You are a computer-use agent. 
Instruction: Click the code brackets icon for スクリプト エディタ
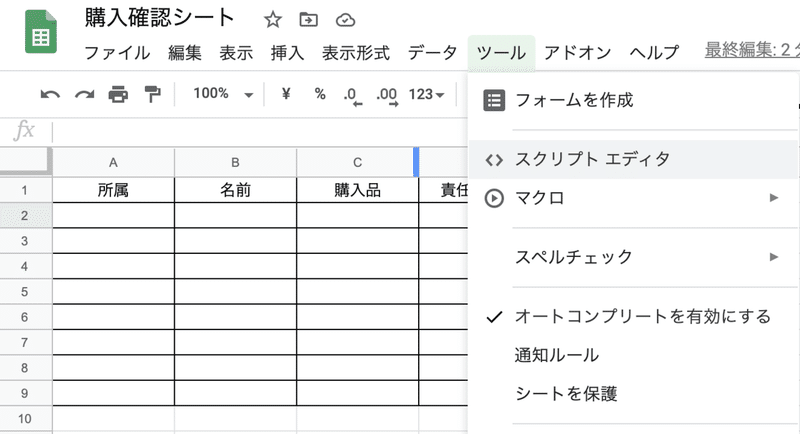(494, 160)
